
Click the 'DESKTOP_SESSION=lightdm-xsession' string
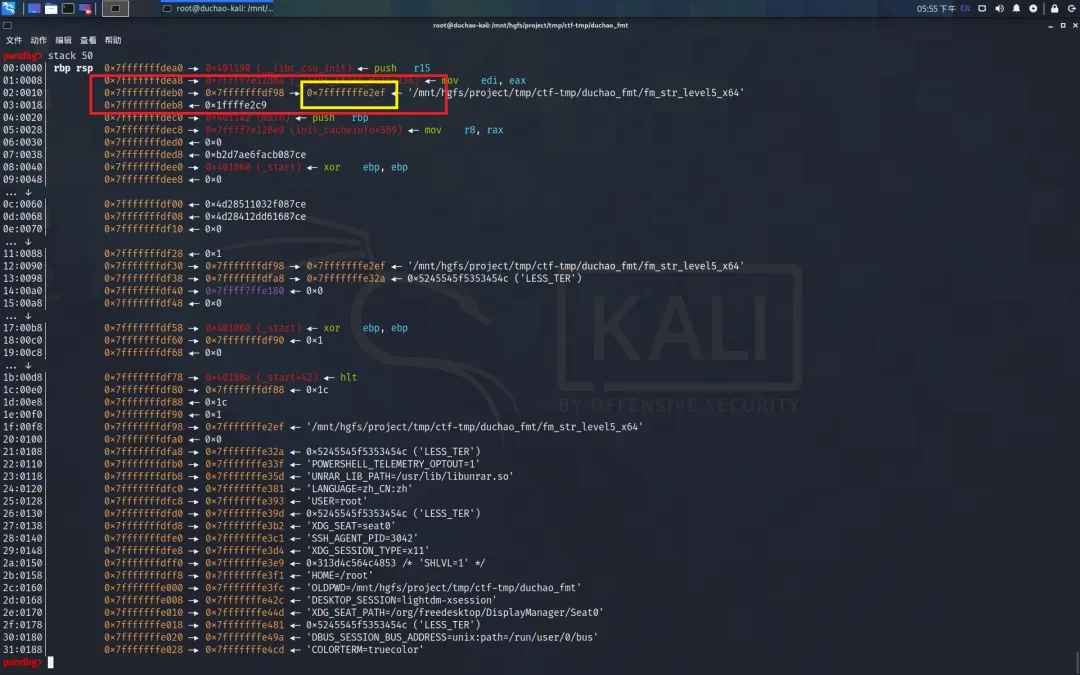[402, 600]
